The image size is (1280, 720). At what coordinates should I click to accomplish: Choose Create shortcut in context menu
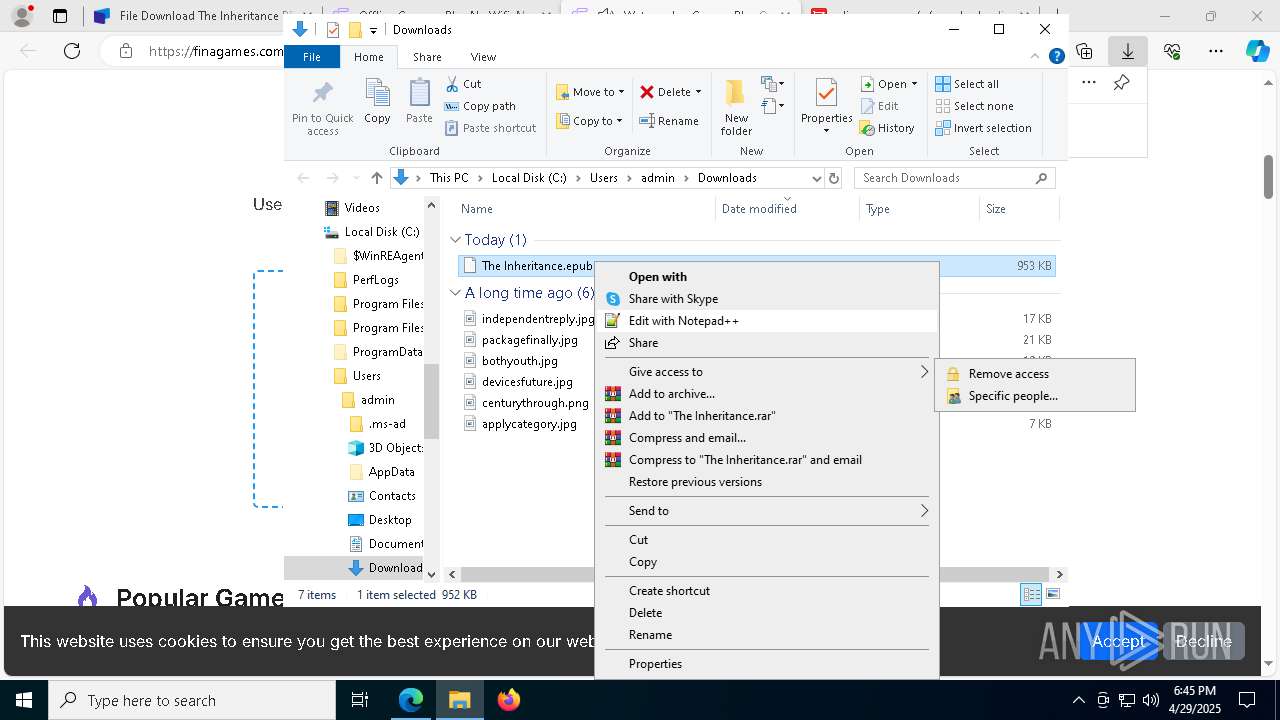click(766, 591)
